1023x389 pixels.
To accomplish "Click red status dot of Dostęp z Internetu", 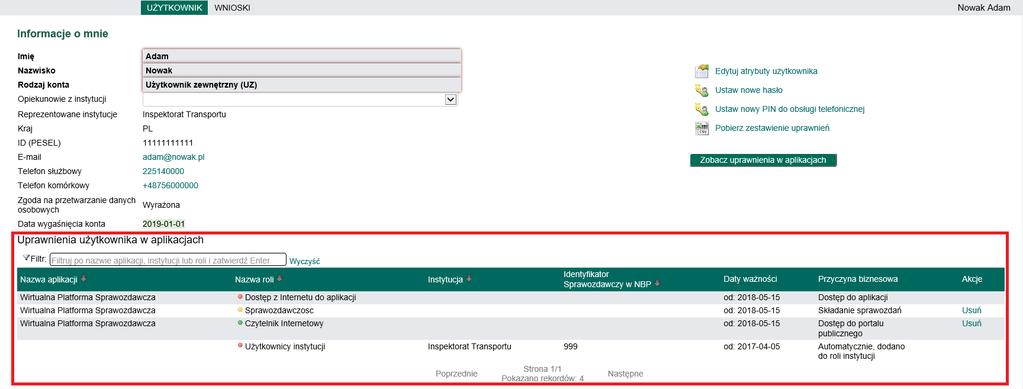I will pos(240,298).
